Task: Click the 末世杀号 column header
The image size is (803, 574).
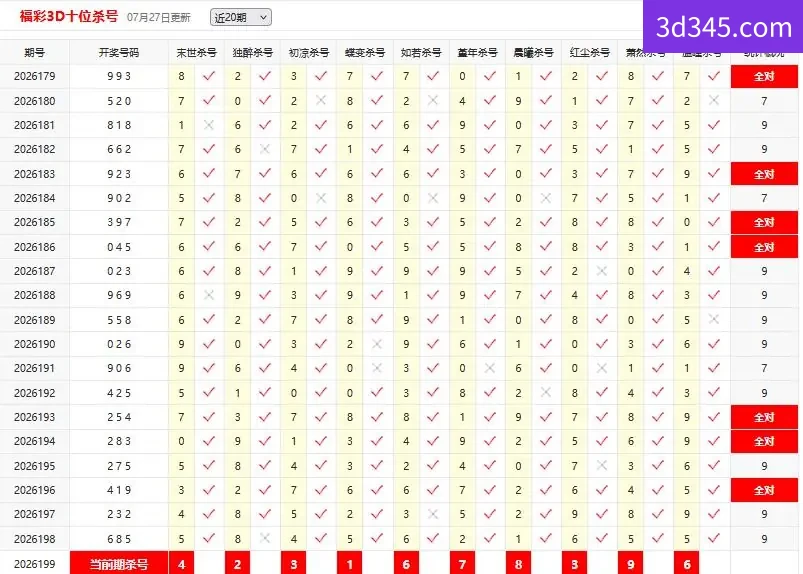Action: 196,52
